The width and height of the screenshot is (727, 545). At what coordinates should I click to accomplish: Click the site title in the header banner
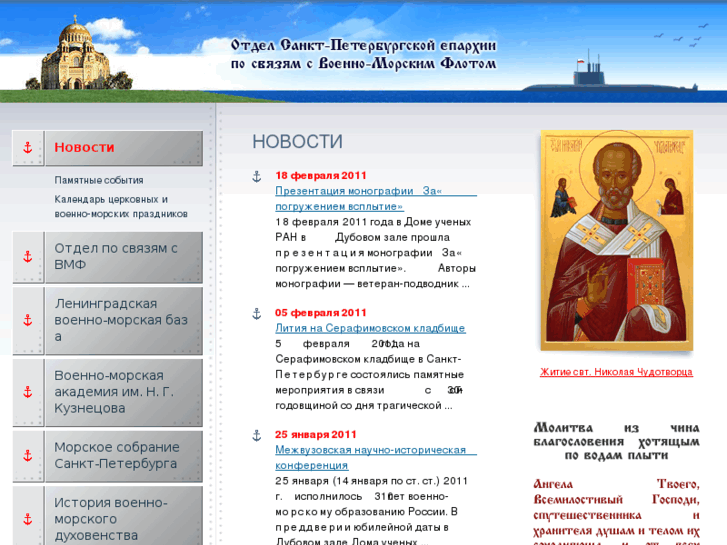point(364,54)
